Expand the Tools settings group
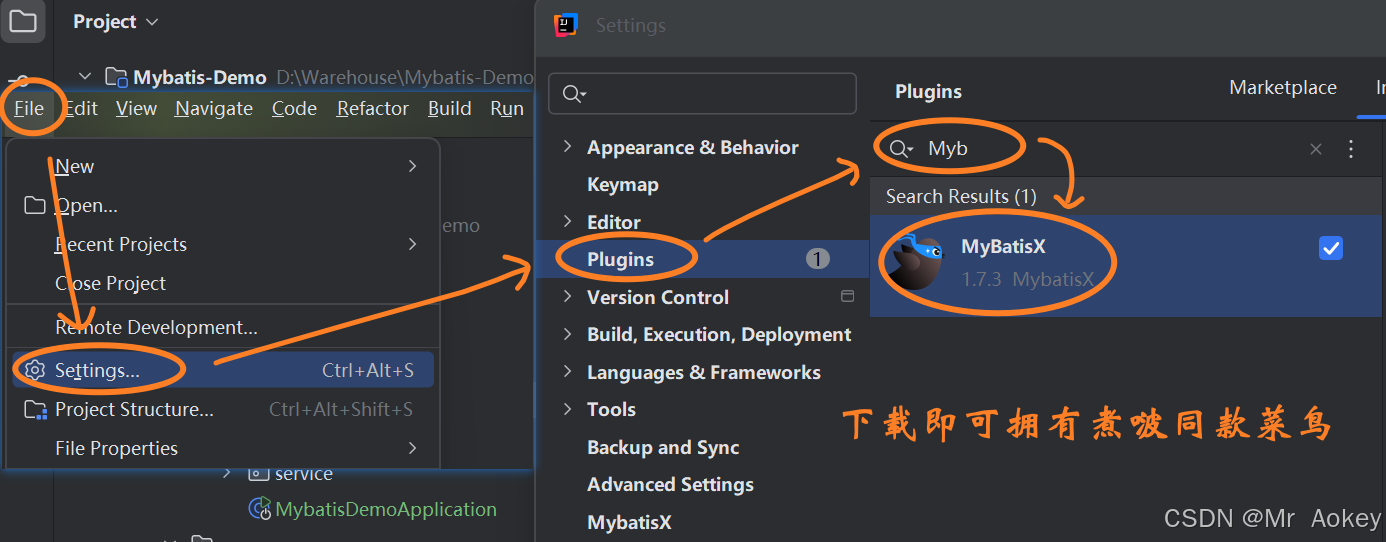1386x542 pixels. tap(568, 409)
